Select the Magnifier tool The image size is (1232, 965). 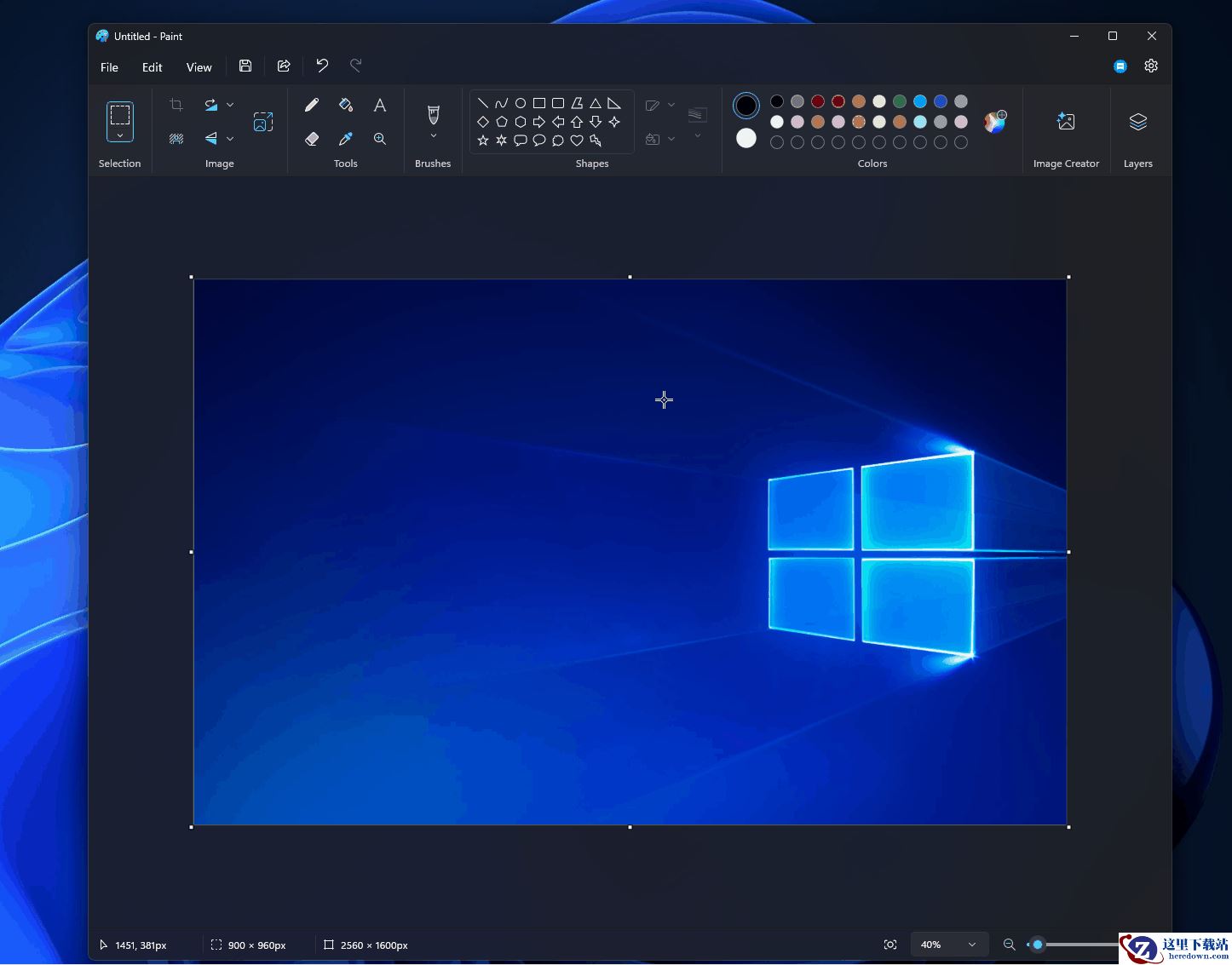click(x=380, y=139)
